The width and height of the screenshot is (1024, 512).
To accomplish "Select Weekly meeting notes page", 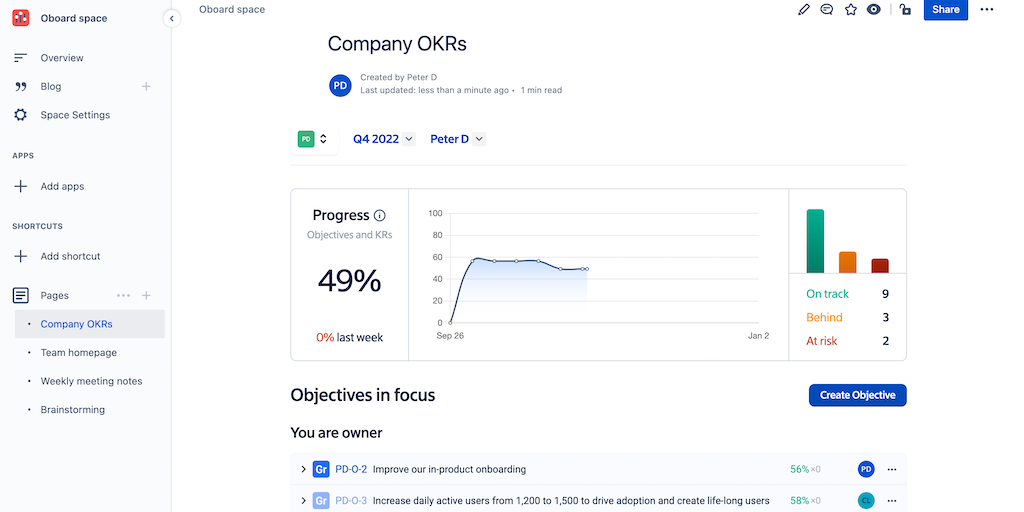I will 91,381.
